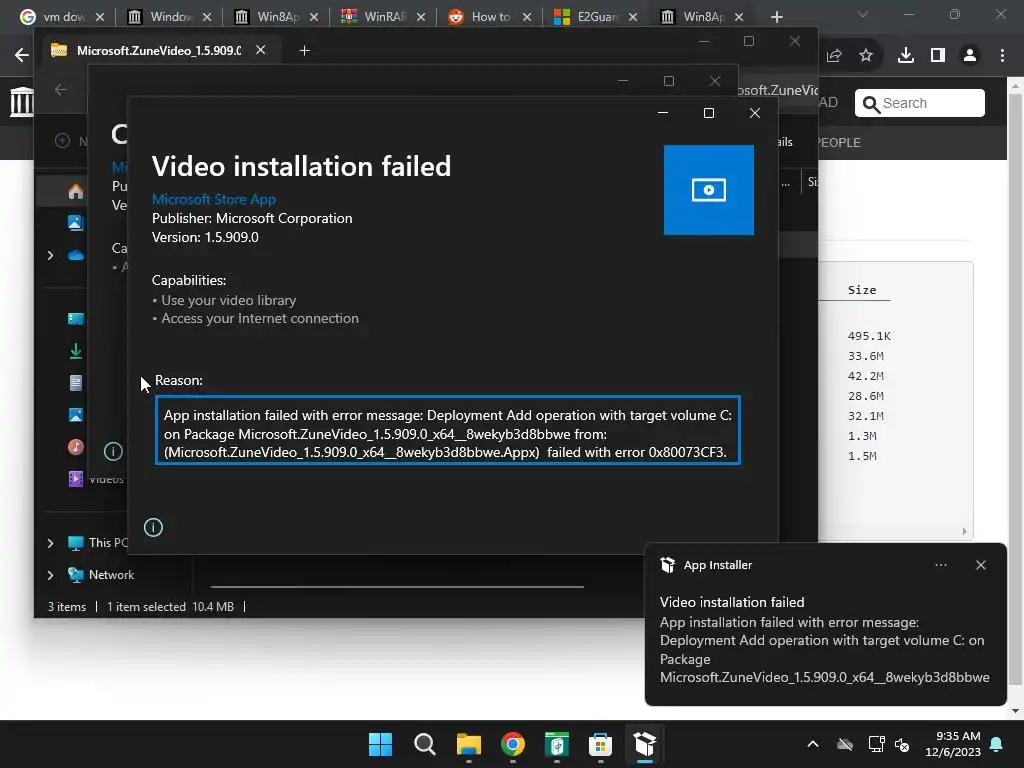Click Chrome back arrow
This screenshot has height=768, width=1024.
(x=21, y=56)
